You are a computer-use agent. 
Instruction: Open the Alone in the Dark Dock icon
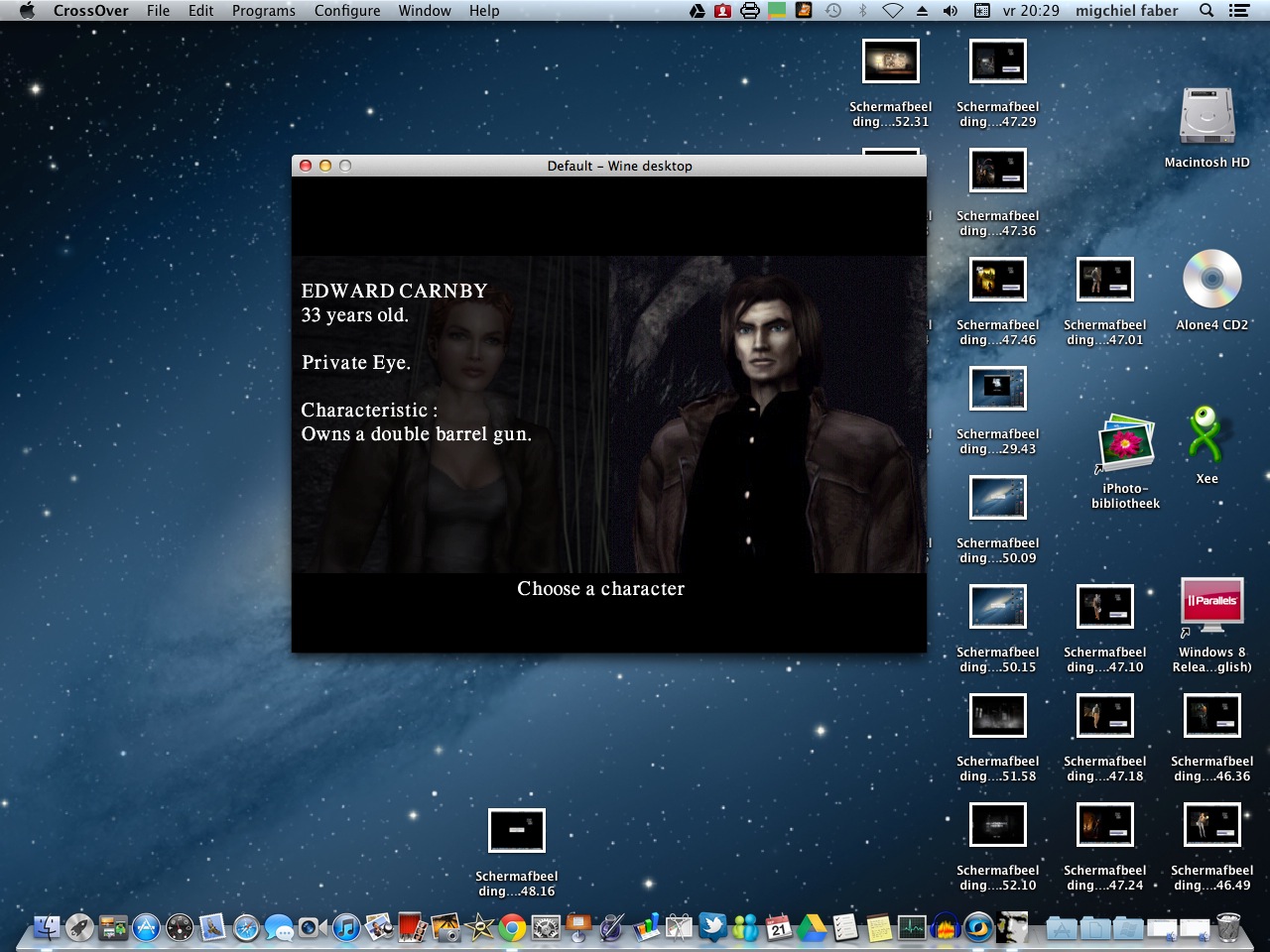(x=1012, y=930)
